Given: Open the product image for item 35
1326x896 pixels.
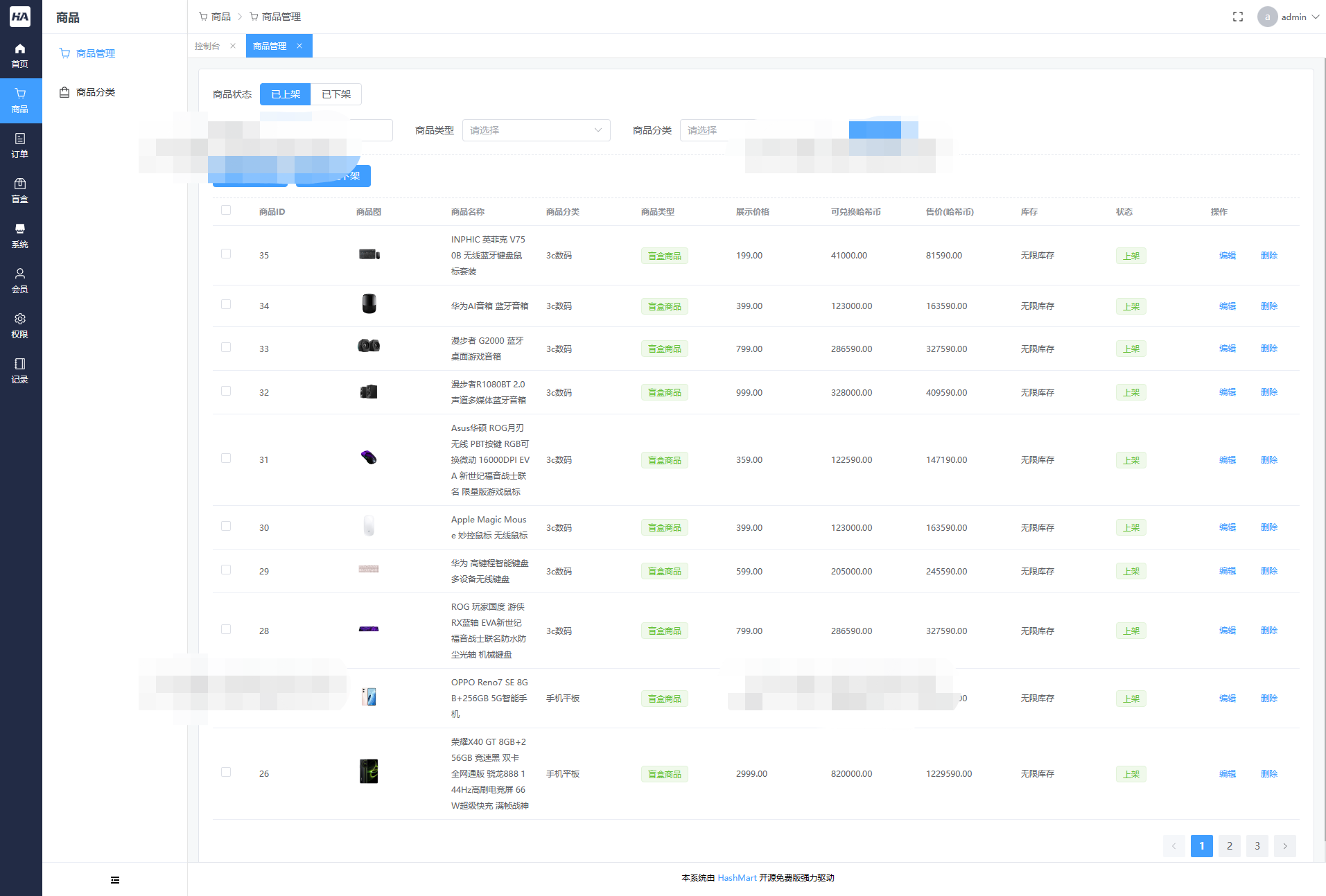Looking at the screenshot, I should click(369, 254).
